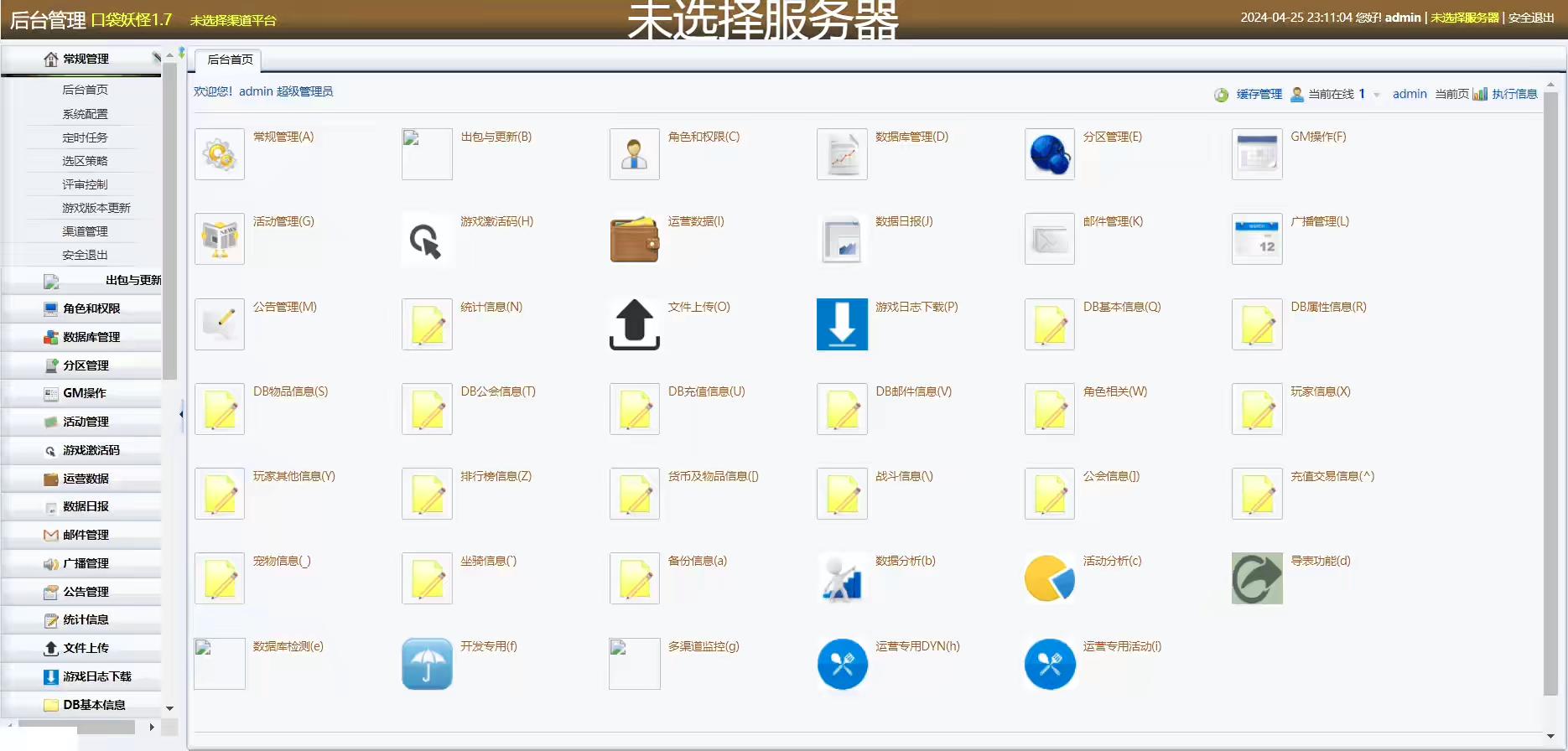Click the main panel vertical scrollbar

(x=1550, y=394)
